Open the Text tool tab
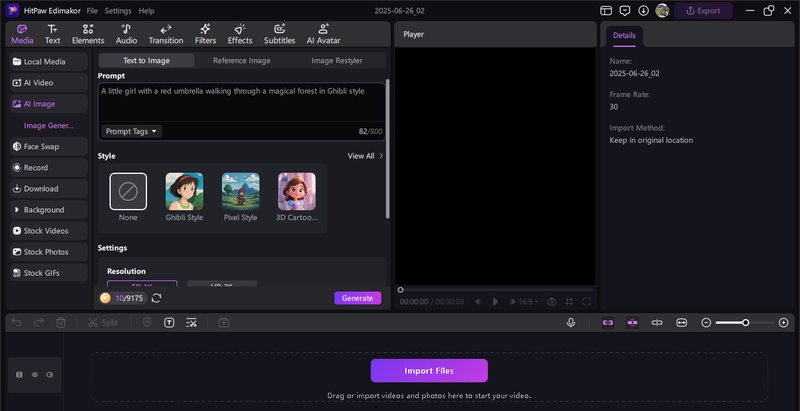This screenshot has width=800, height=411. coord(52,34)
